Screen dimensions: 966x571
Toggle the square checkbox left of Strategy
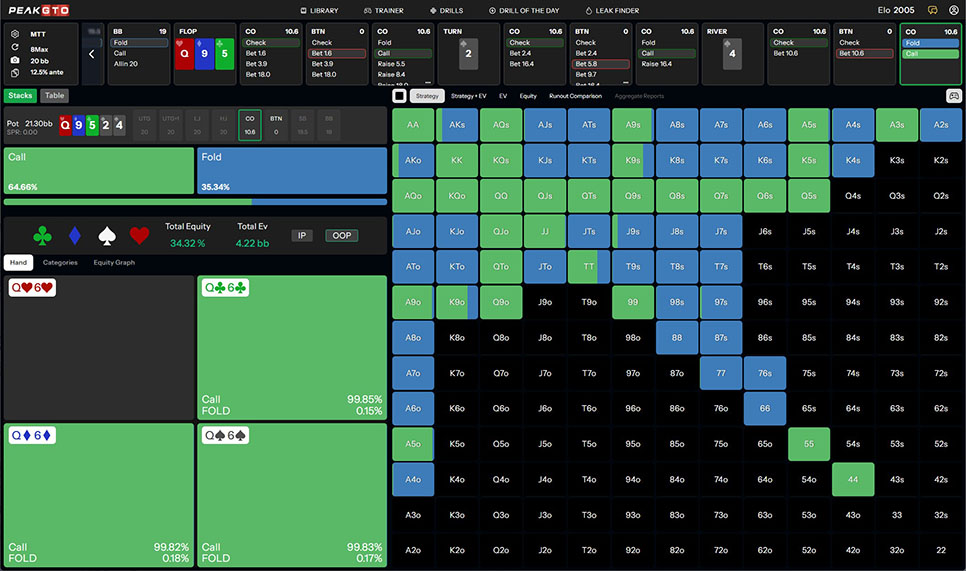[x=399, y=96]
